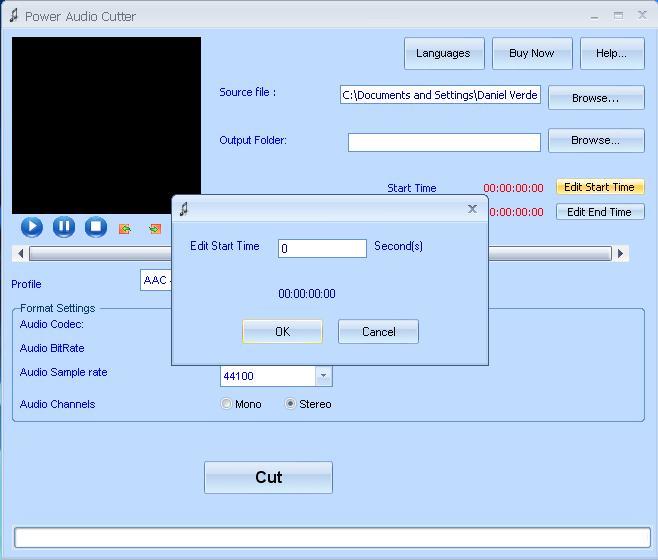The height and width of the screenshot is (560, 658).
Task: Click seek bar right arrow
Action: (620, 254)
